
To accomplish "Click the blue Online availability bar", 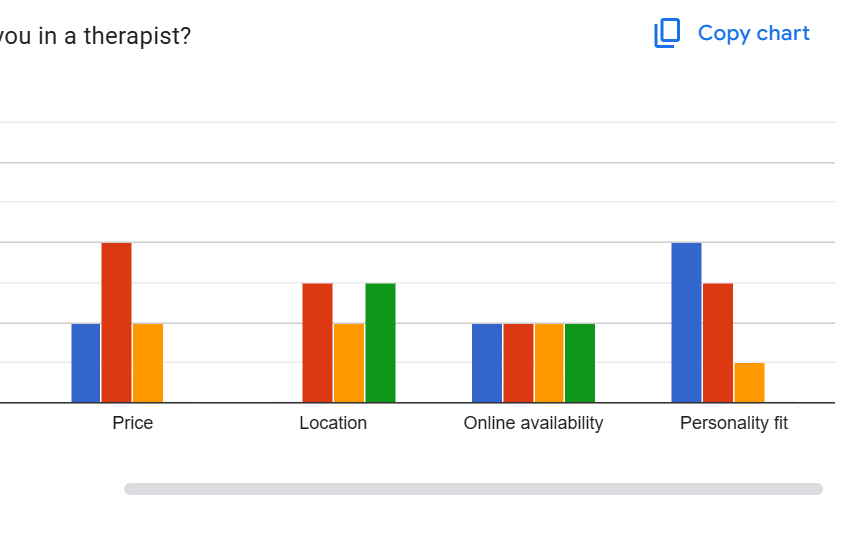I will [487, 363].
